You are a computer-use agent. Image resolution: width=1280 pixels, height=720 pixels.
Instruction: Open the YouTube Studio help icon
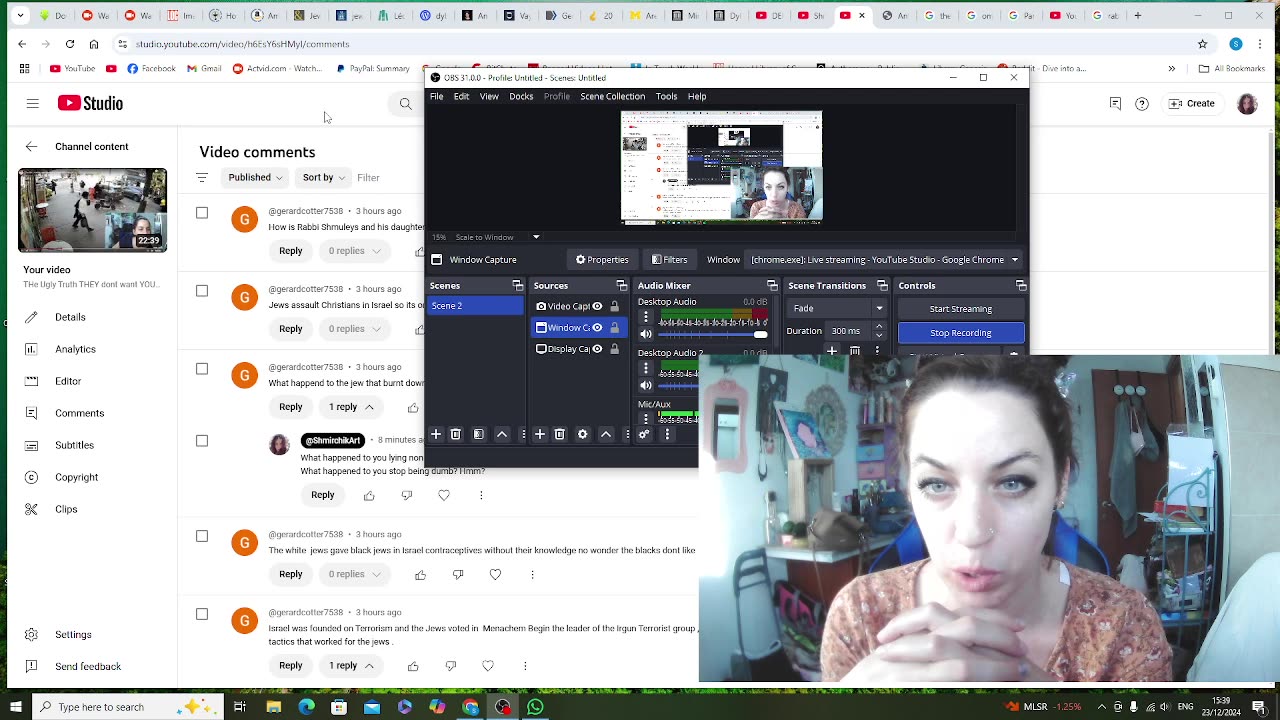pos(1142,103)
